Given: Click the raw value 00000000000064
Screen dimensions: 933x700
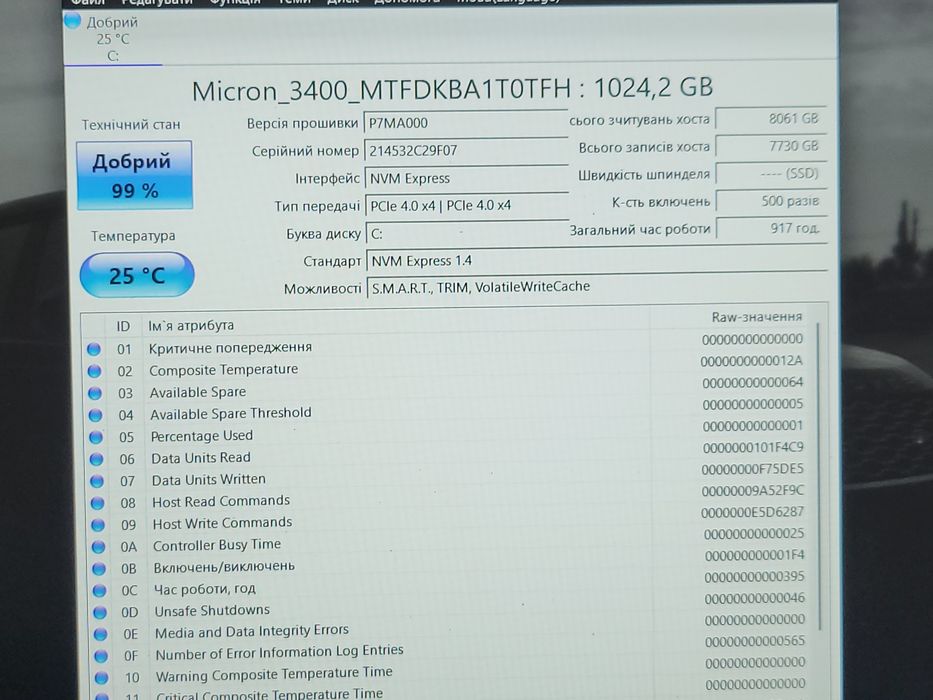Looking at the screenshot, I should [x=753, y=383].
